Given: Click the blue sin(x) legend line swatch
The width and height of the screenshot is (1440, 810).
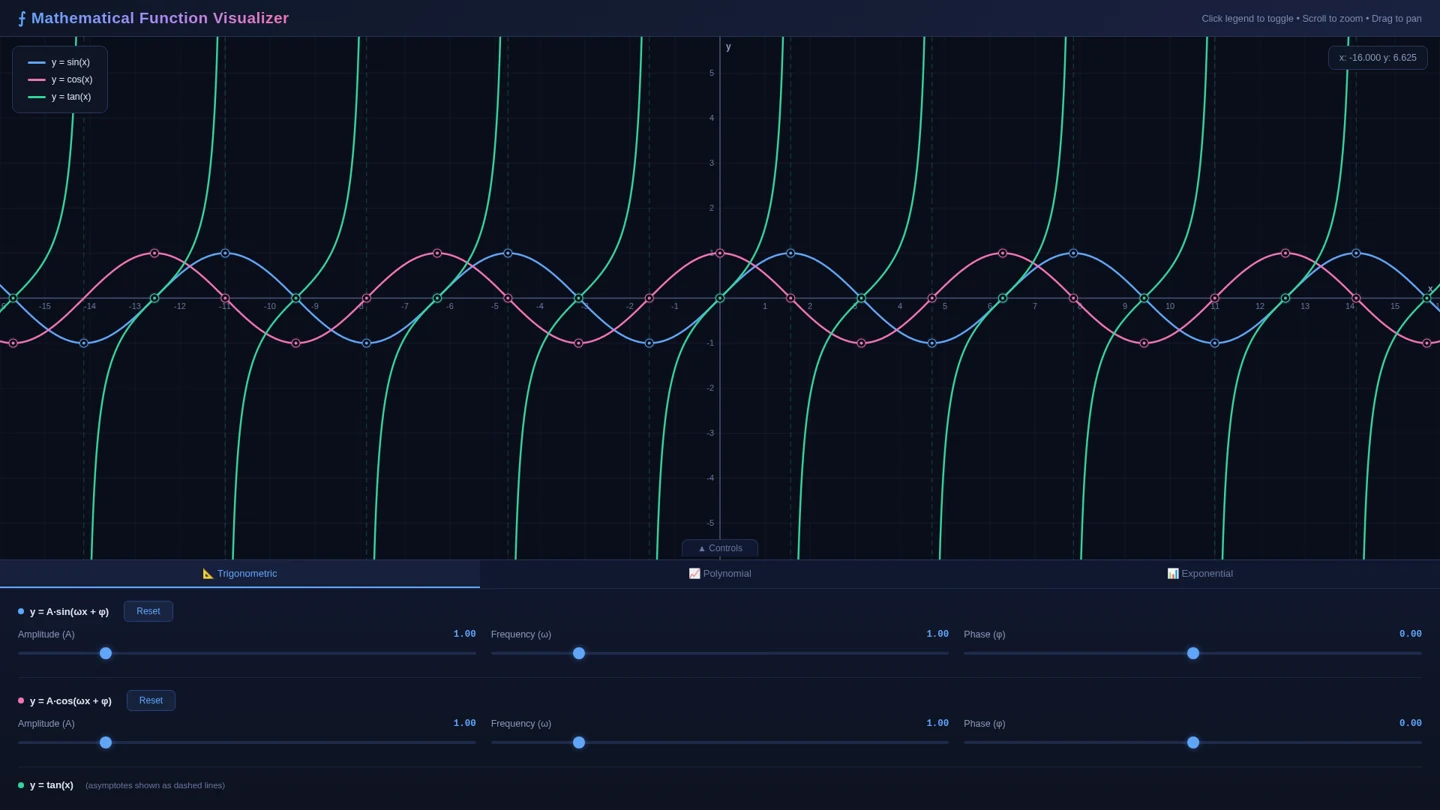Looking at the screenshot, I should tap(37, 62).
